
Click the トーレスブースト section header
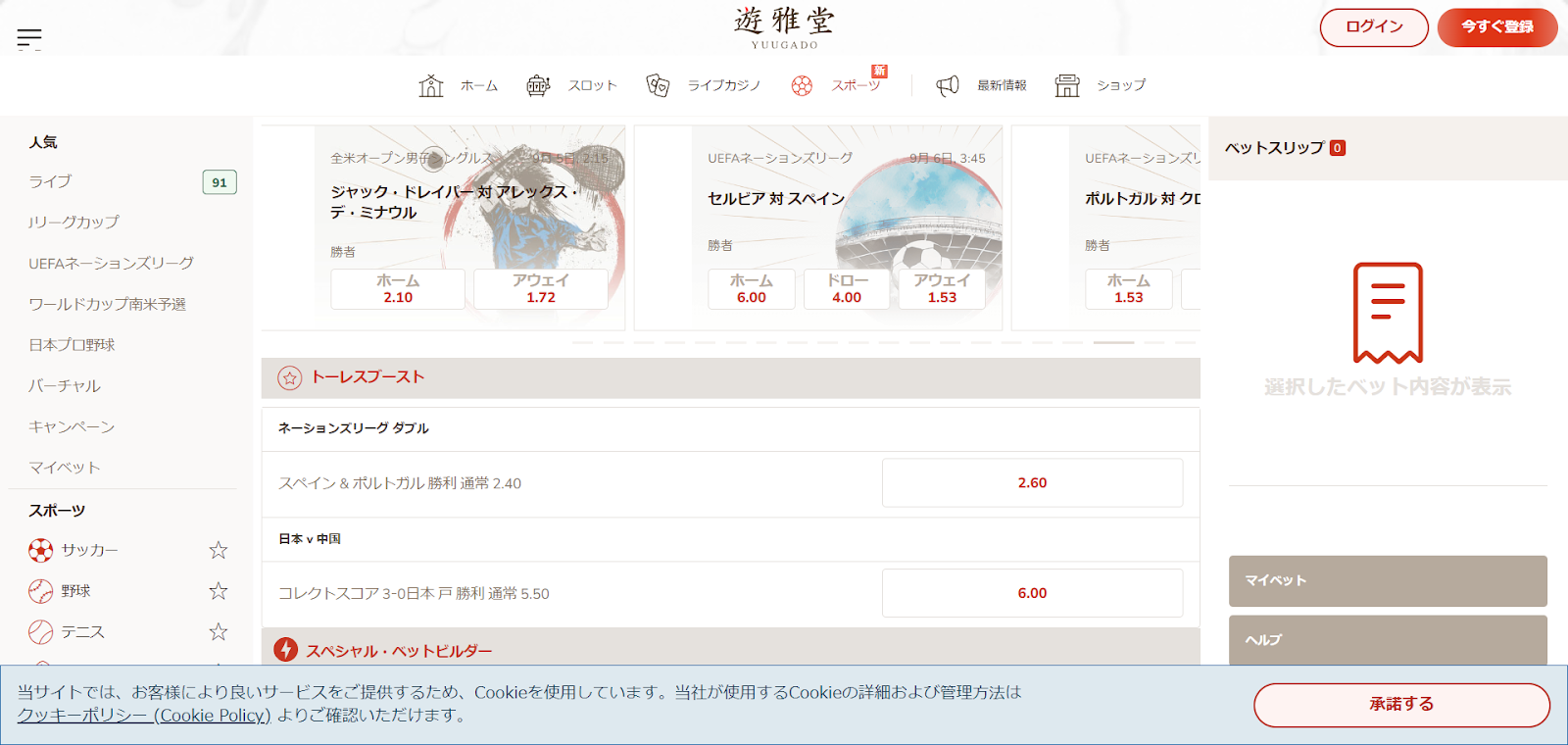click(x=731, y=377)
